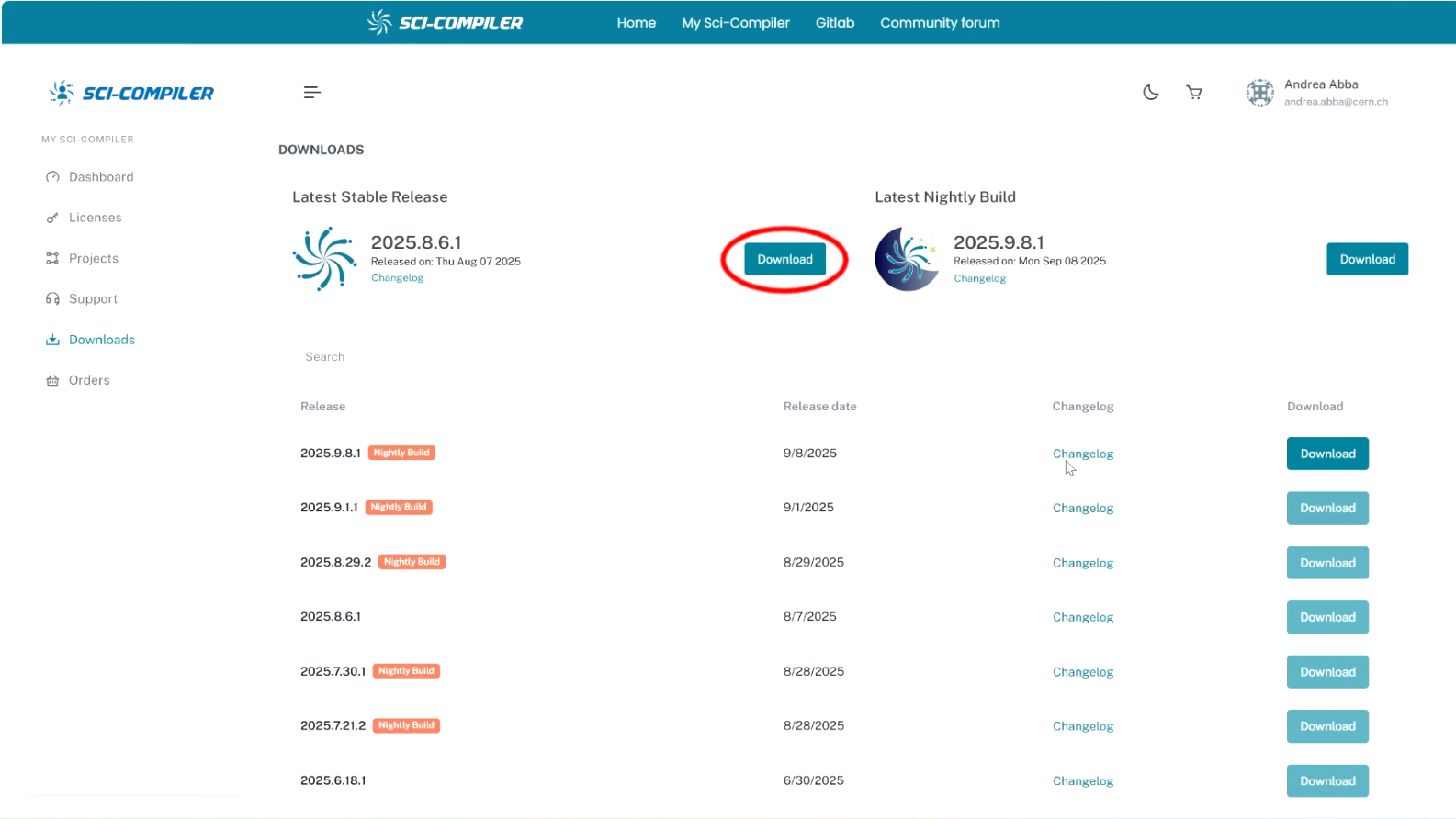Open Changelog for table row 2025.9.8.1

pyautogui.click(x=1083, y=454)
